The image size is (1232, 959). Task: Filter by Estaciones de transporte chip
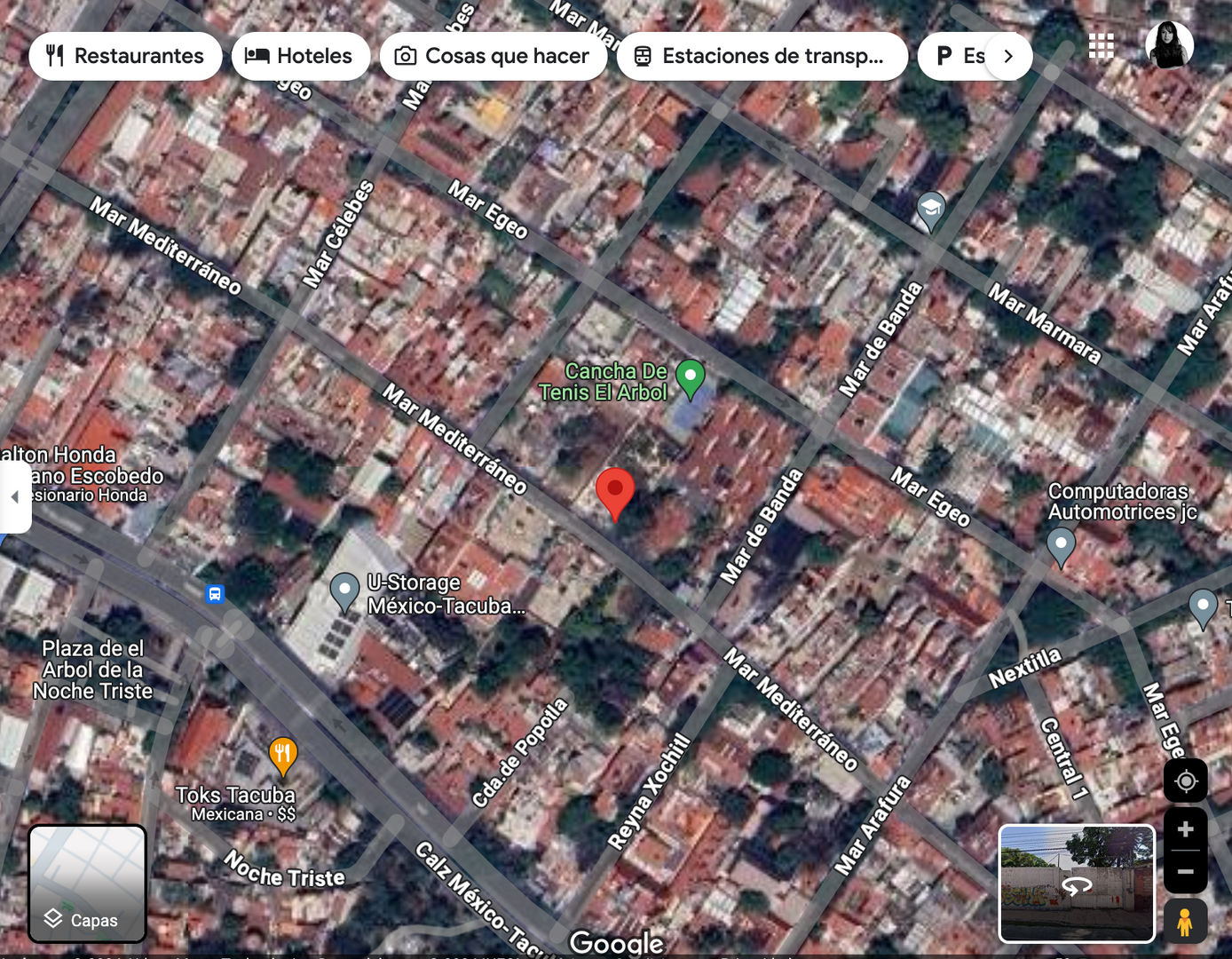tap(762, 56)
